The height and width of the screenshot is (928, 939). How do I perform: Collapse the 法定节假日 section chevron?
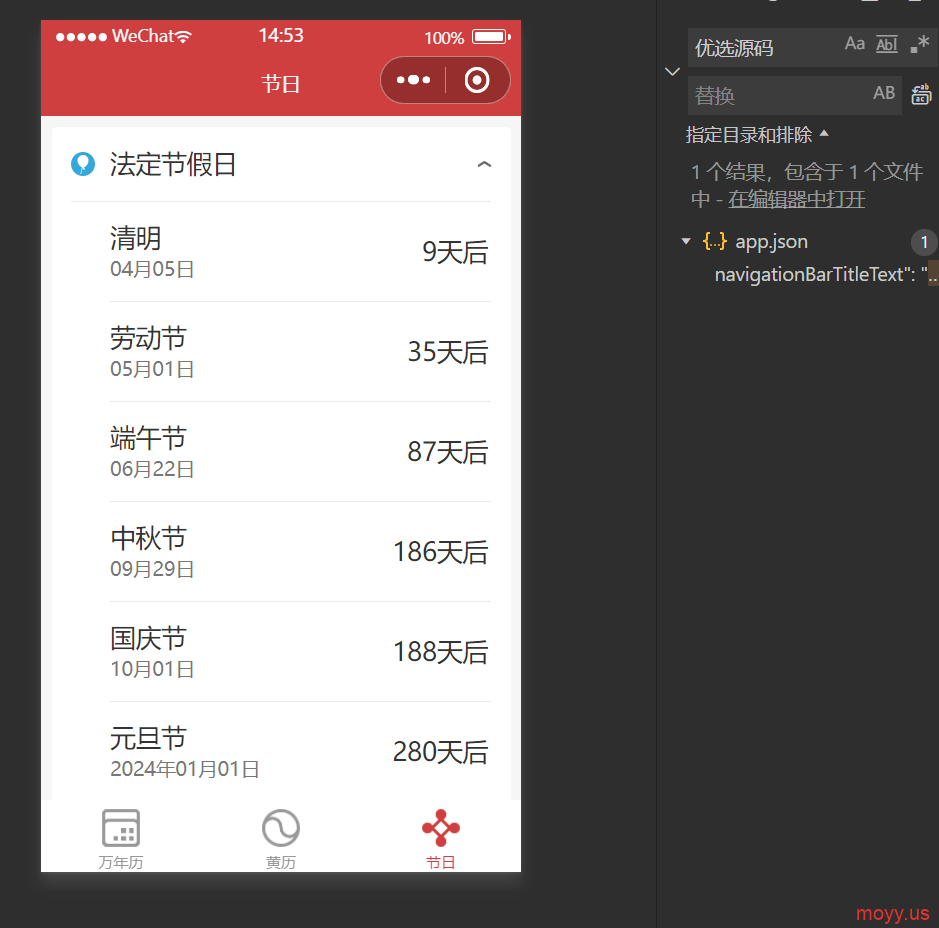484,164
